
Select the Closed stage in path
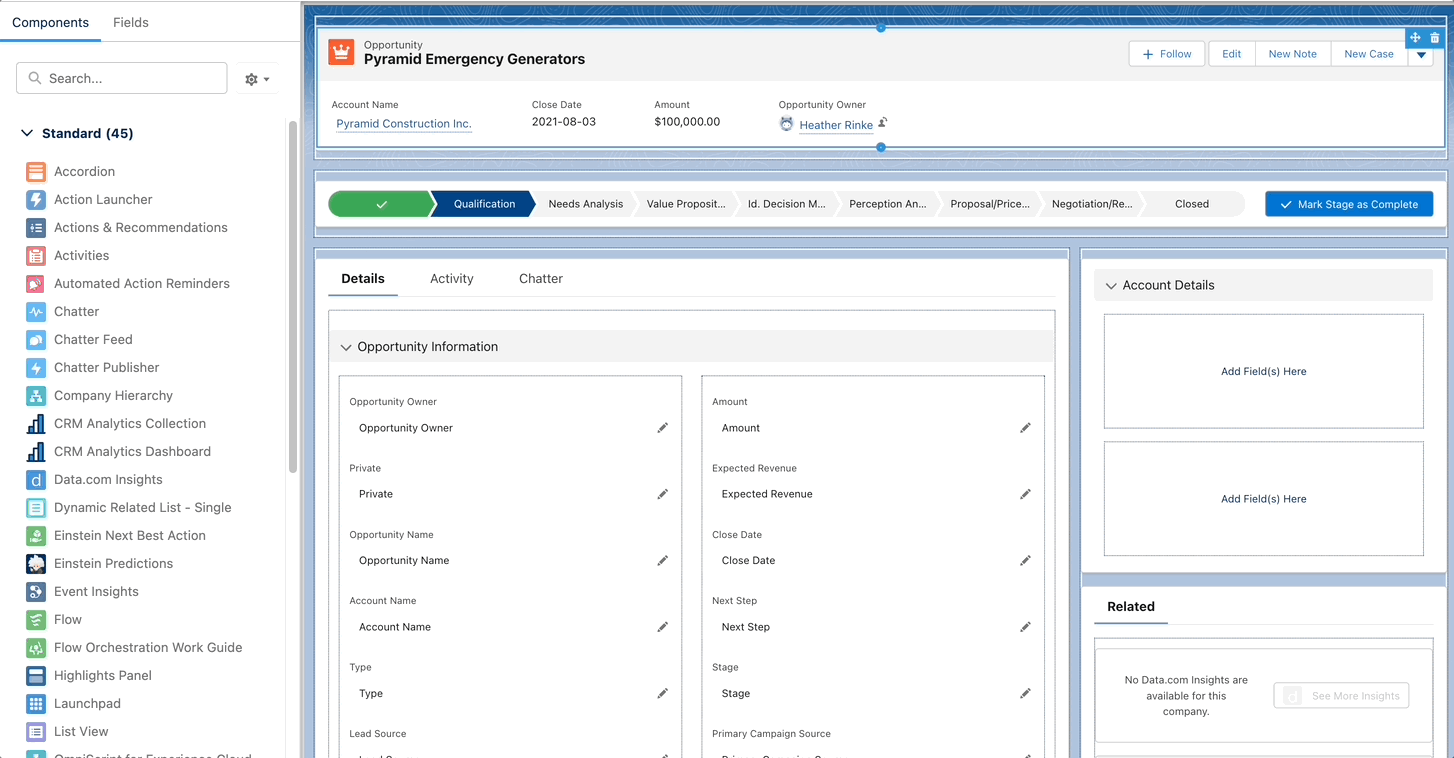(1192, 204)
